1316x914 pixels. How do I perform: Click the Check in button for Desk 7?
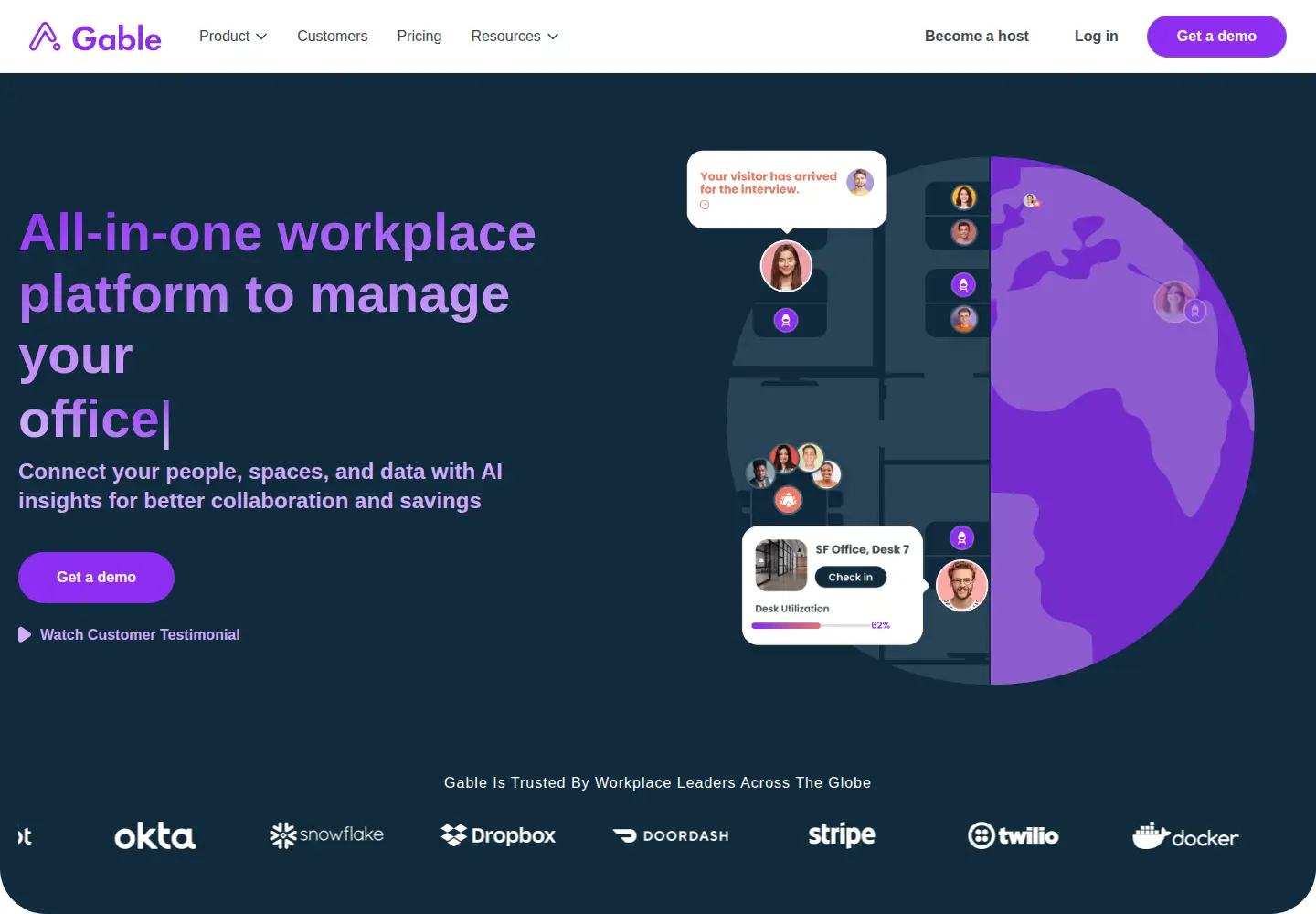point(851,577)
